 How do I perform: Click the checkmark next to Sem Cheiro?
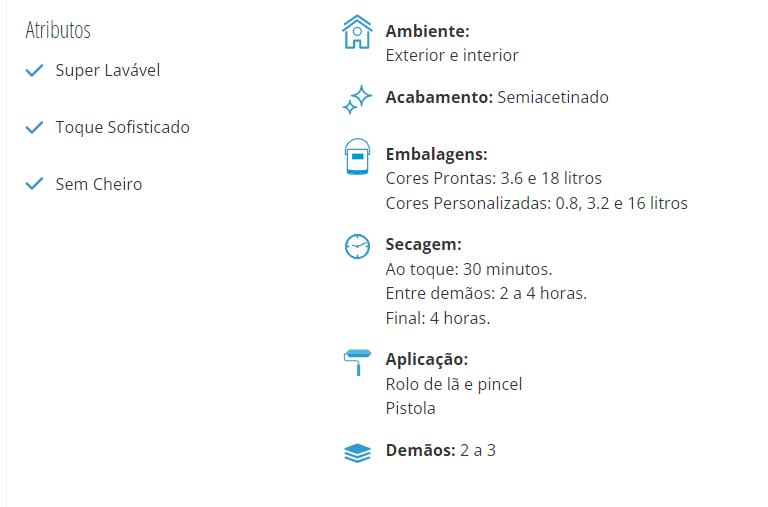pyautogui.click(x=34, y=184)
